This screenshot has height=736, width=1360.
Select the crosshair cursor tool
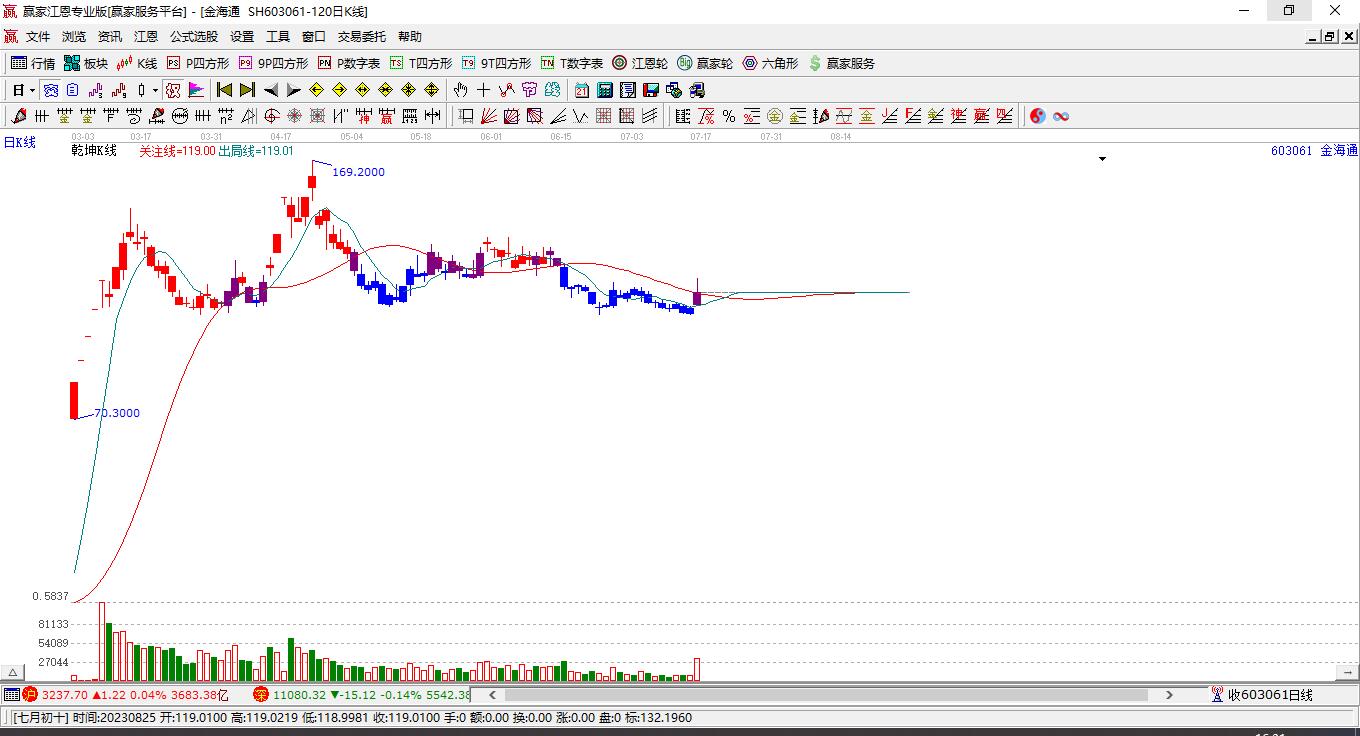(484, 90)
